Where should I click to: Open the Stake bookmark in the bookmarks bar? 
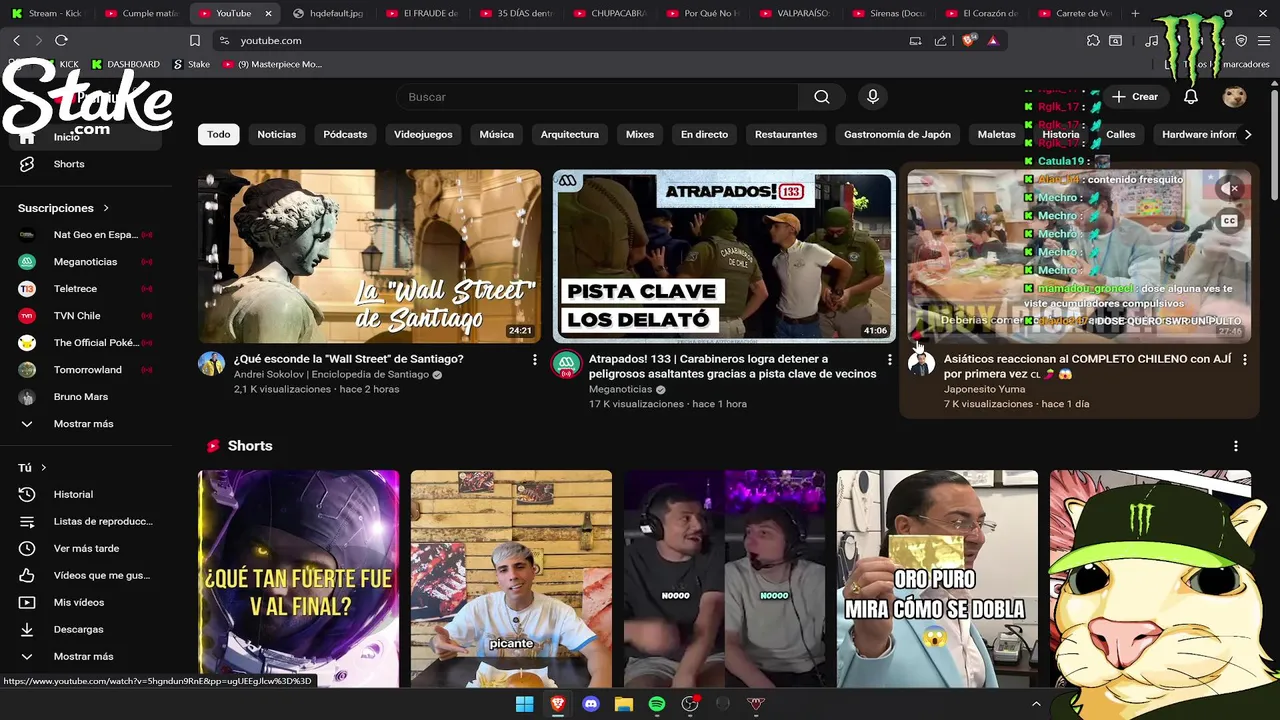pos(192,64)
